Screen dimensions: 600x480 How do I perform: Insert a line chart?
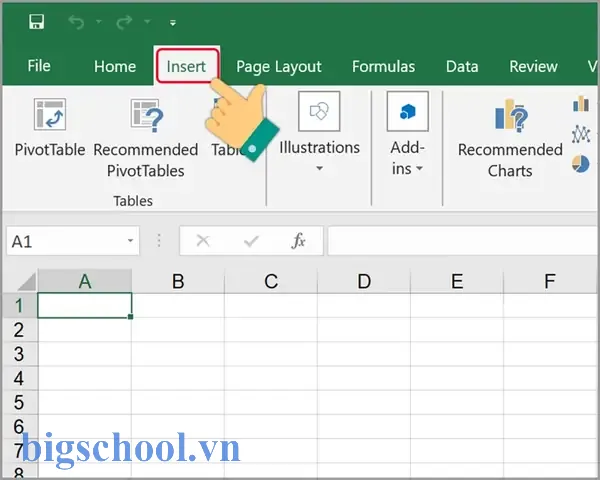click(581, 134)
